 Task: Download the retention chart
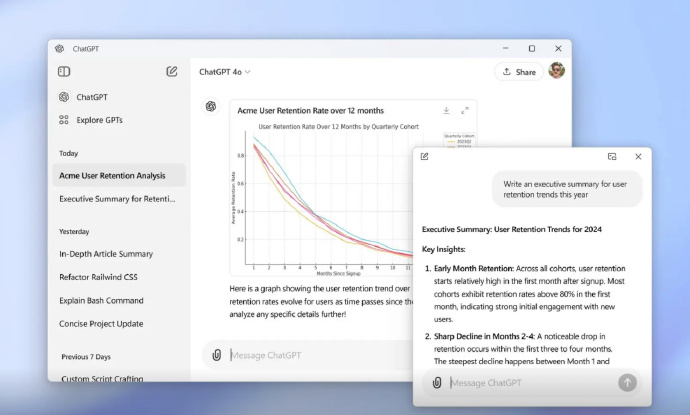pyautogui.click(x=446, y=110)
